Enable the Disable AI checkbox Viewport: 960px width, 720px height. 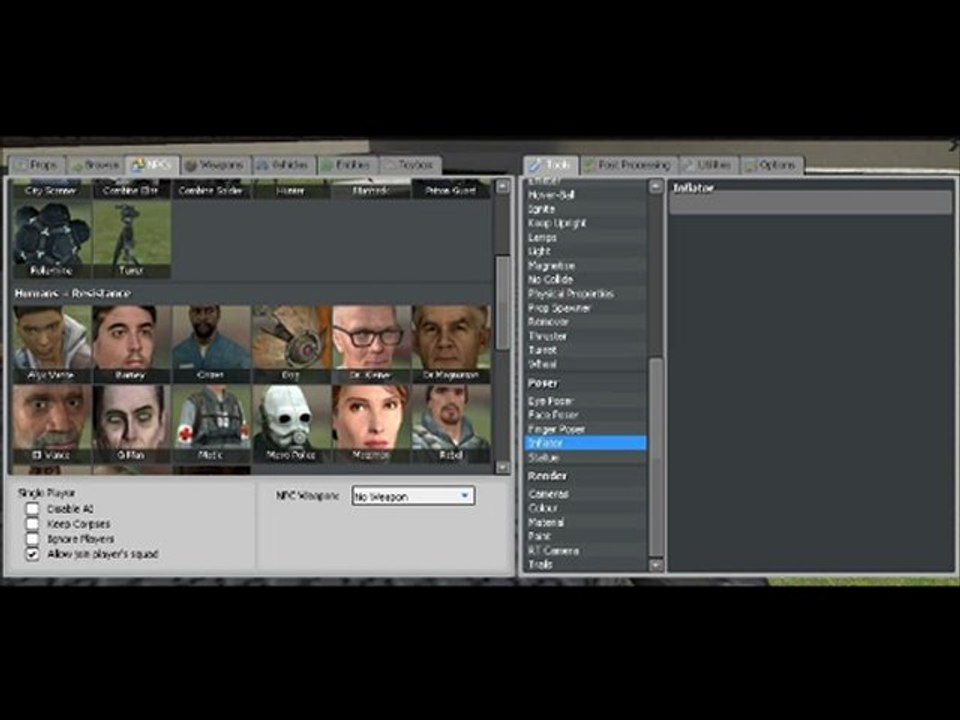[x=32, y=509]
